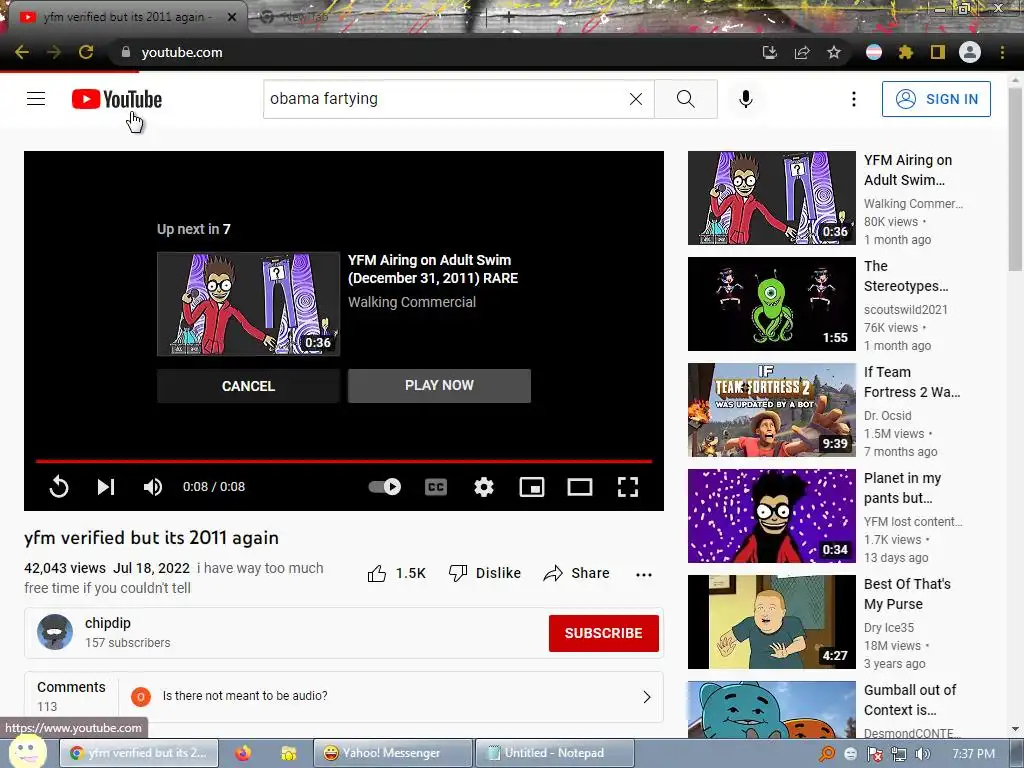The width and height of the screenshot is (1024, 768).
Task: Open the extensions puzzle icon
Action: pos(906,52)
